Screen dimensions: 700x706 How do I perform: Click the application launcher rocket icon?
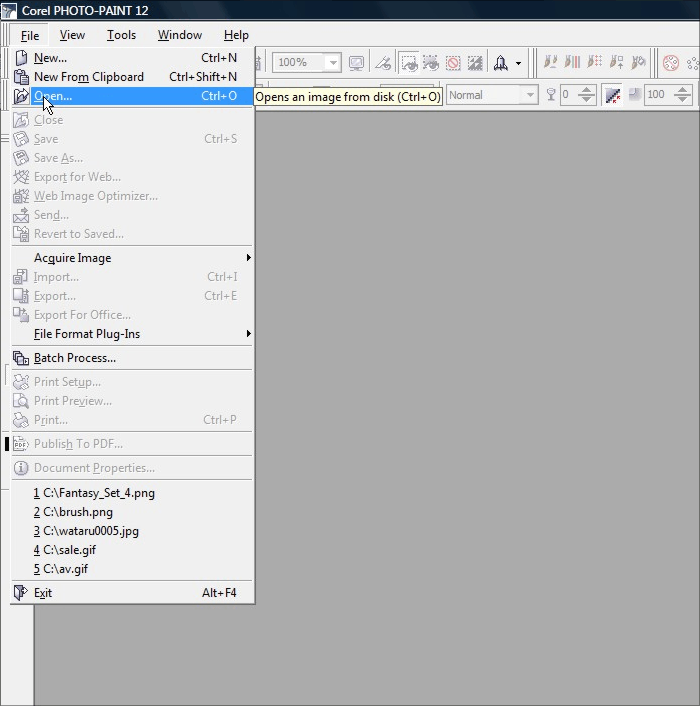coord(500,63)
